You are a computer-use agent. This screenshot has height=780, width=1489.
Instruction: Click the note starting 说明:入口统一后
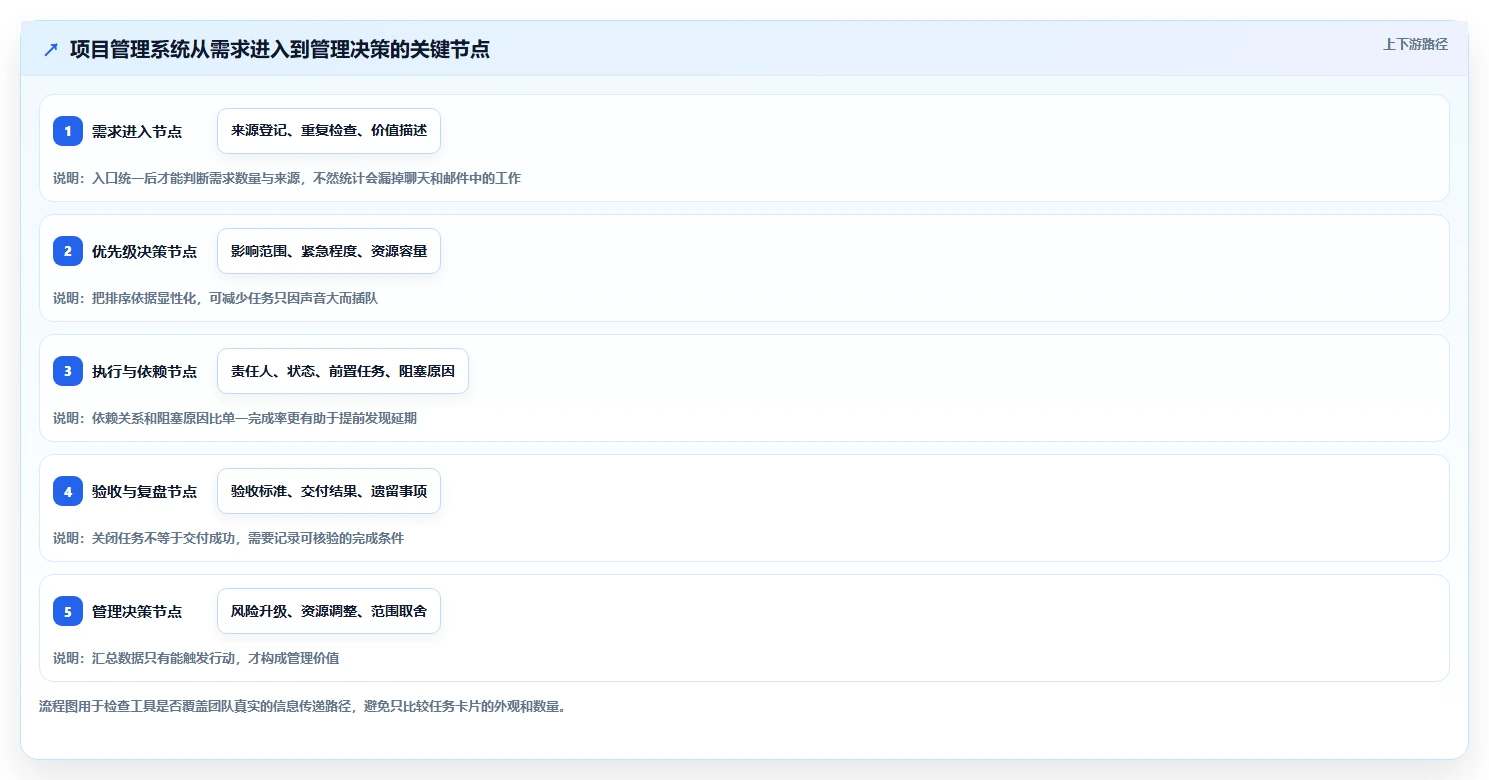(287, 178)
